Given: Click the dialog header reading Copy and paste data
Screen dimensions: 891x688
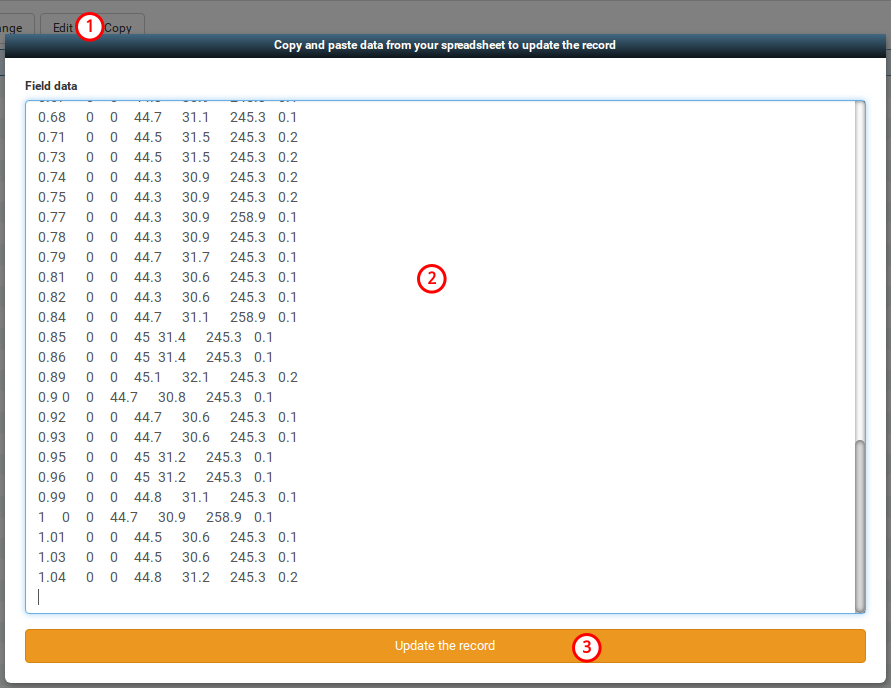Looking at the screenshot, I should coord(444,45).
